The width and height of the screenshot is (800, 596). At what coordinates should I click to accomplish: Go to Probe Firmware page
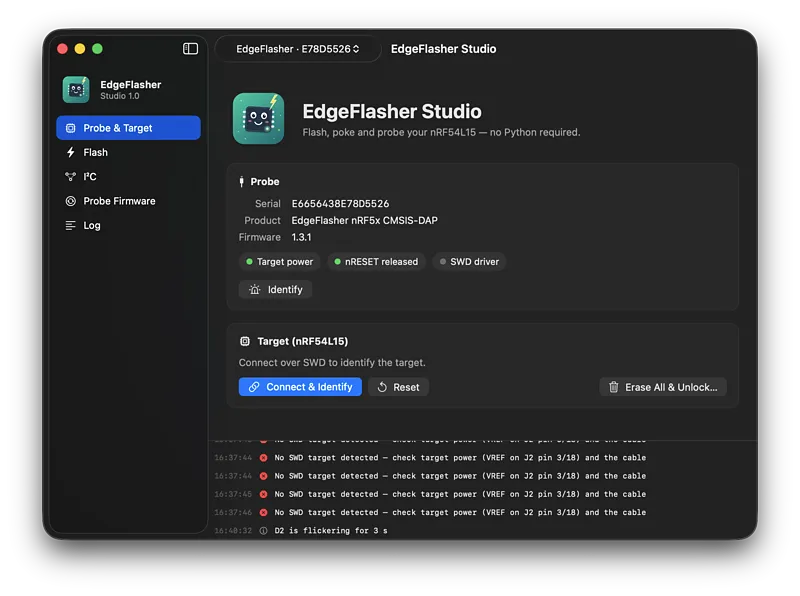129,201
